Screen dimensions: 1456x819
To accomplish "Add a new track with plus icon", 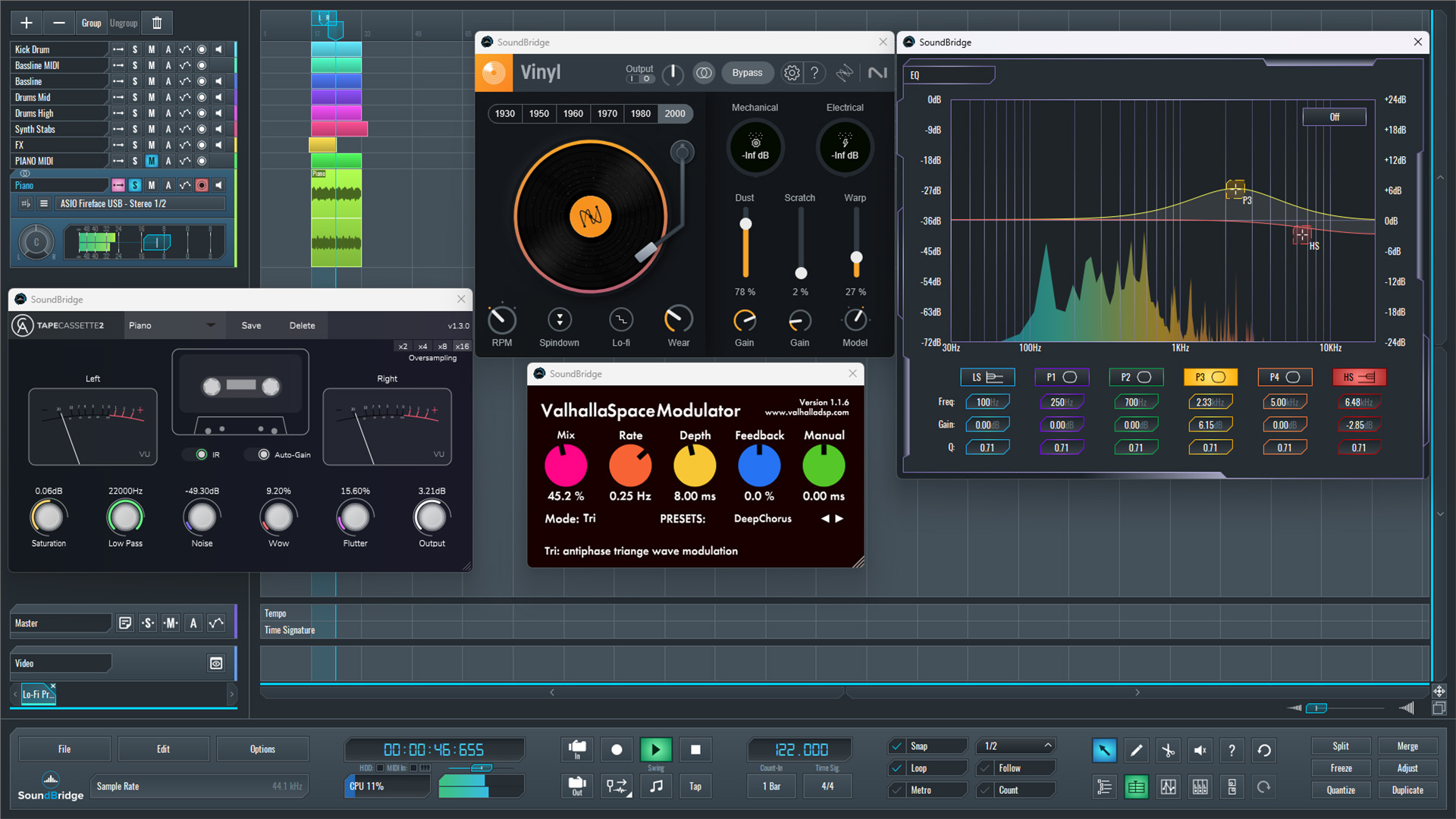I will (x=27, y=23).
